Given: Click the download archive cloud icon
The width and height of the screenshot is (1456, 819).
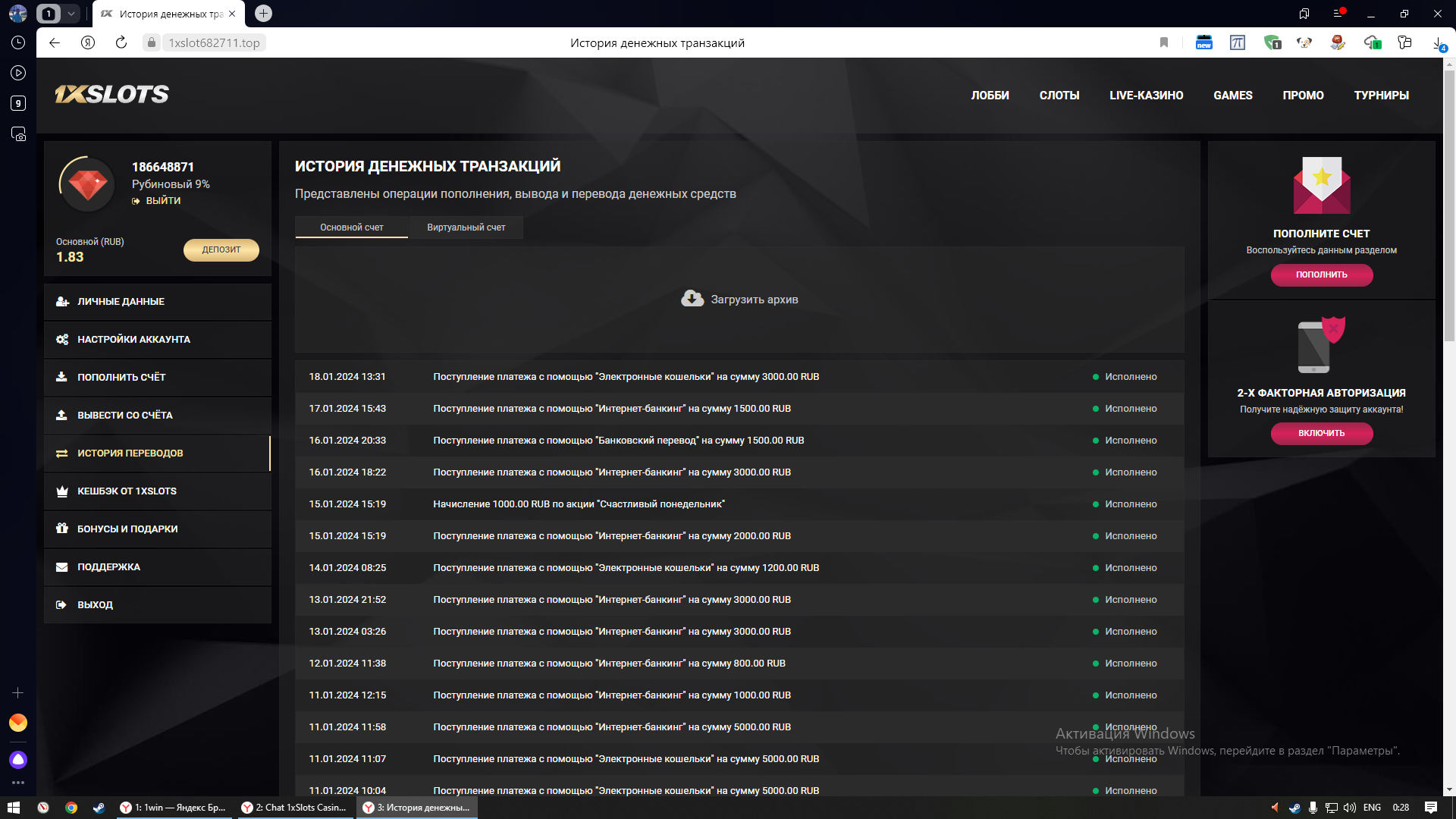Looking at the screenshot, I should (692, 299).
